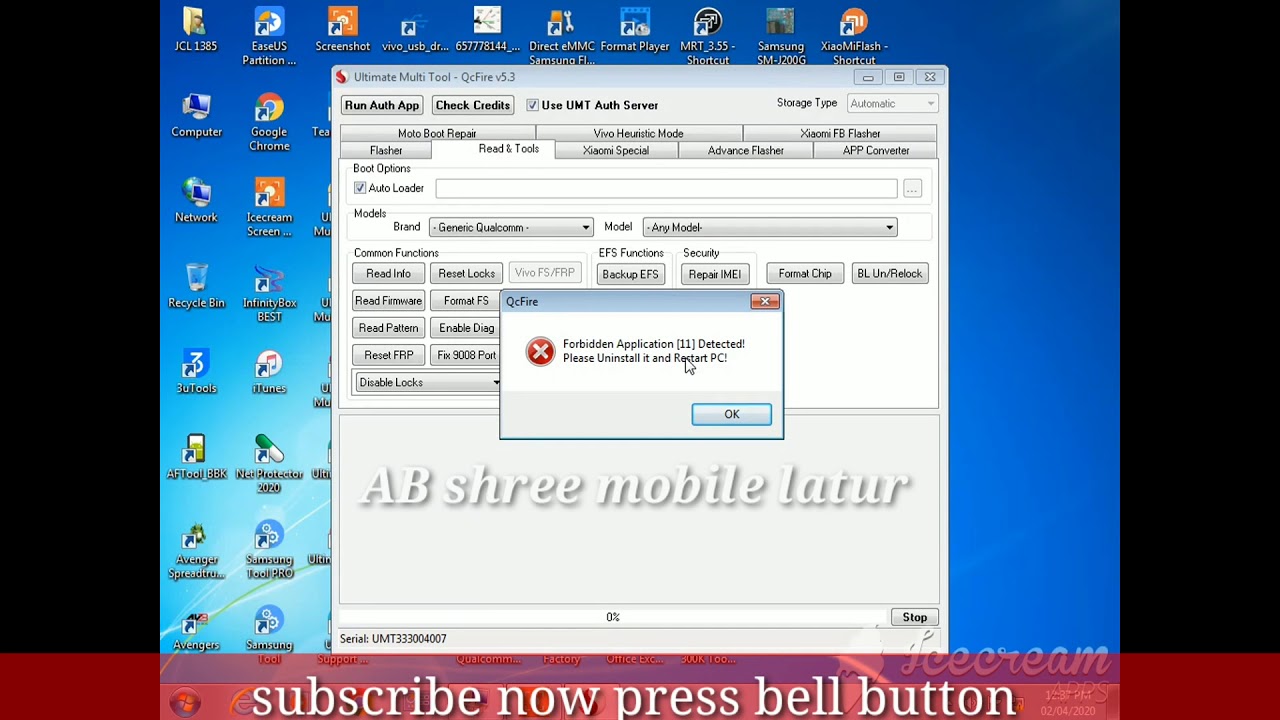The width and height of the screenshot is (1280, 720).
Task: Switch to Moto Boot Repair tab
Action: 437,133
